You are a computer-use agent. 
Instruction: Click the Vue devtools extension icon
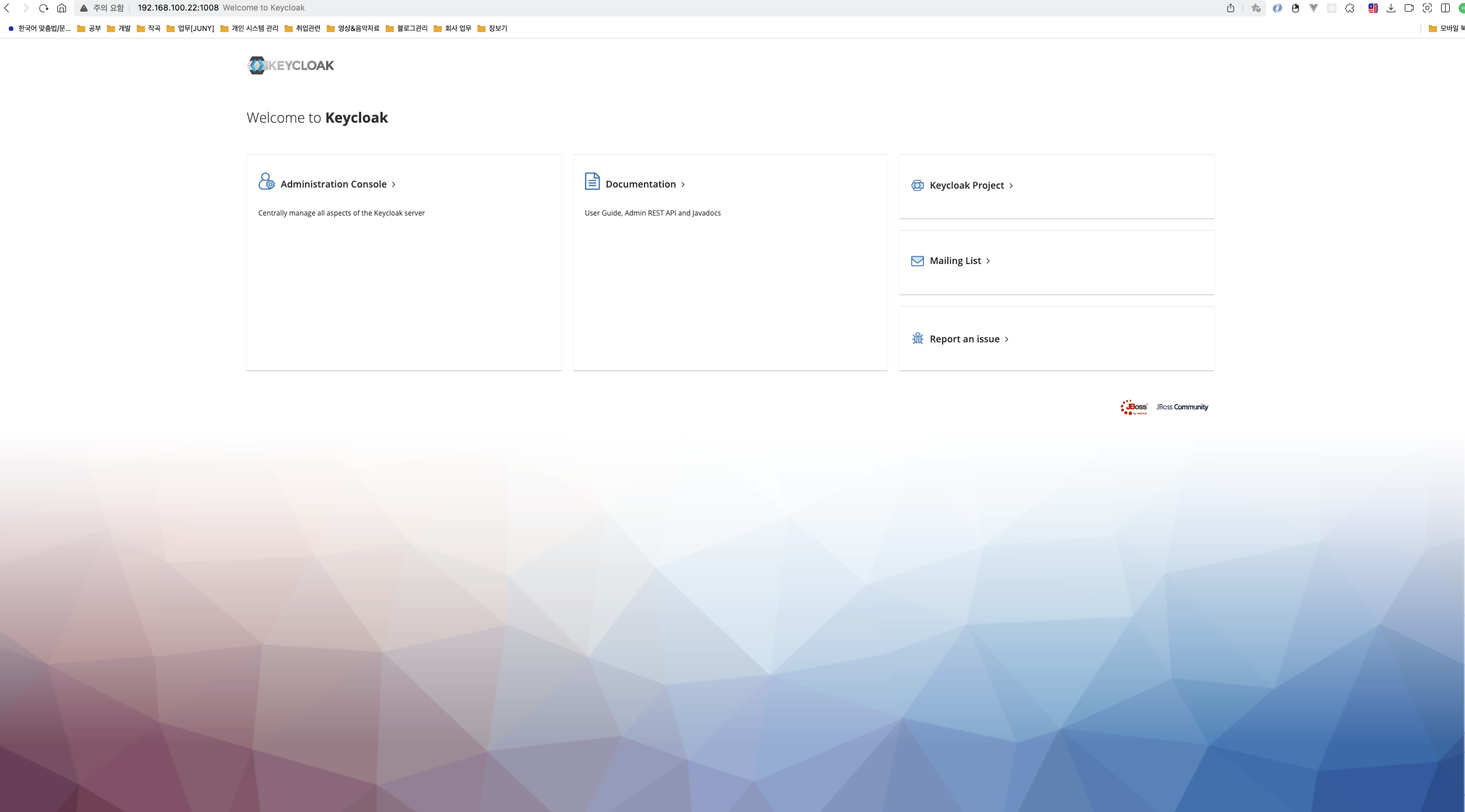(1314, 8)
